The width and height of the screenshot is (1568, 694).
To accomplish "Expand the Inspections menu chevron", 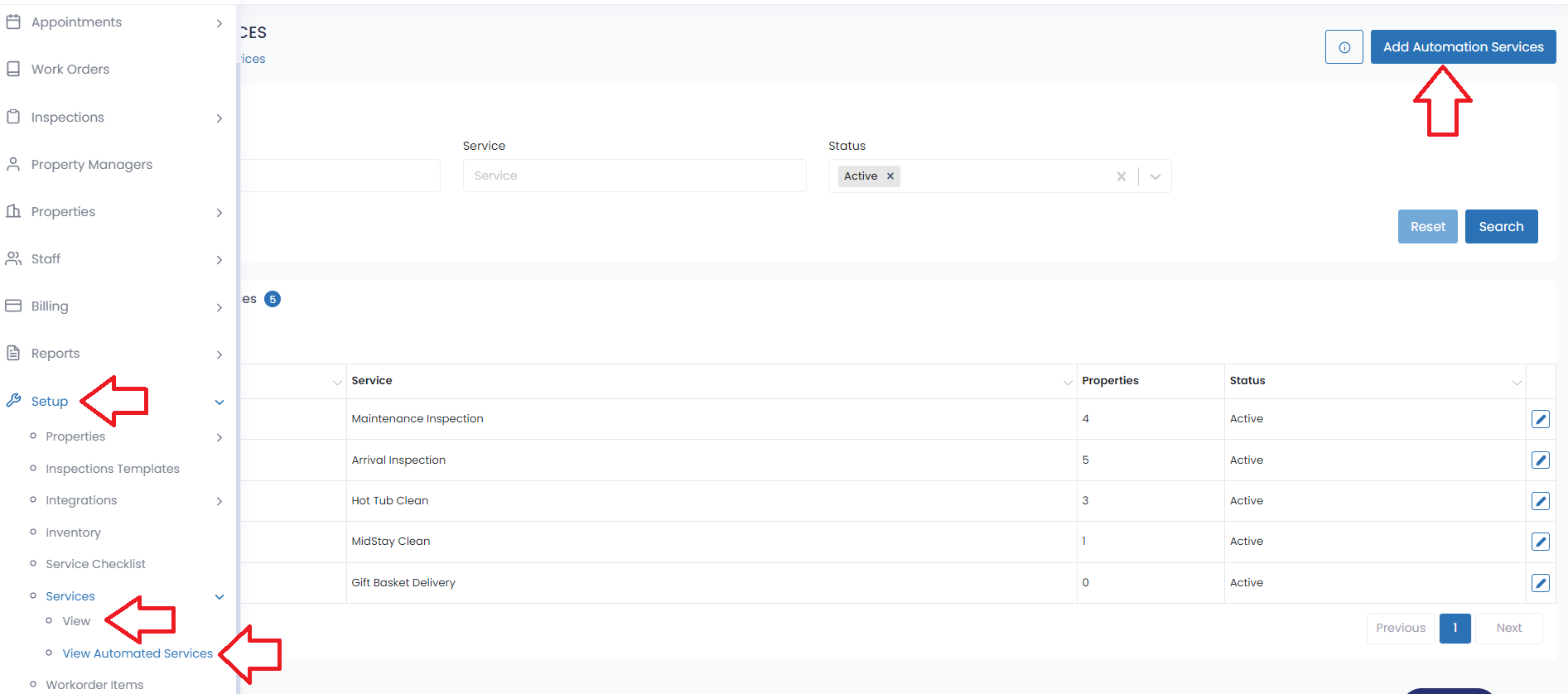I will coord(220,118).
